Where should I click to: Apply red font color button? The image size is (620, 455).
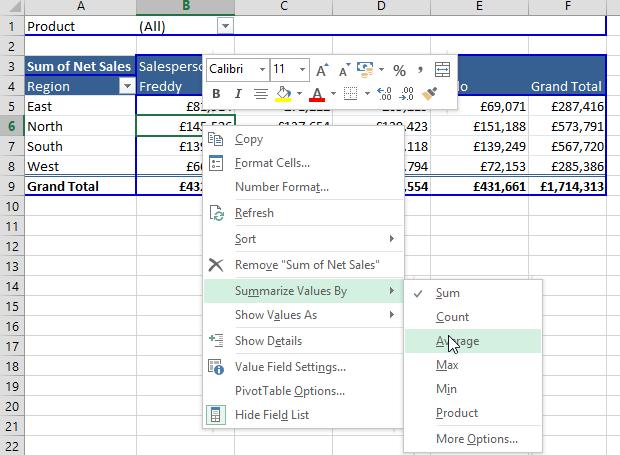click(x=317, y=94)
